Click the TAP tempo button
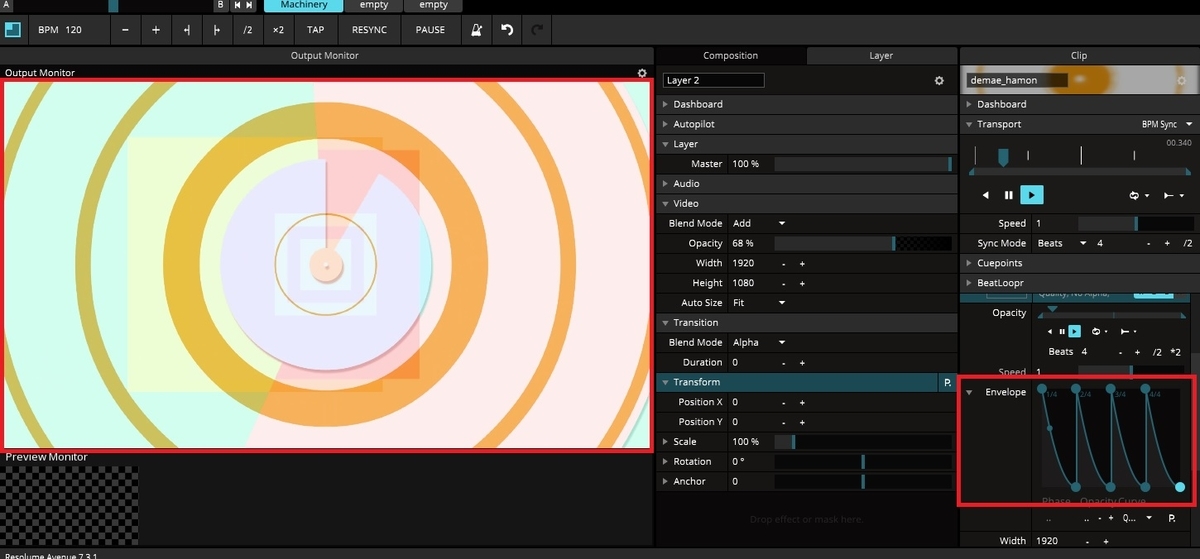Viewport: 1200px width, 559px height. click(x=315, y=30)
